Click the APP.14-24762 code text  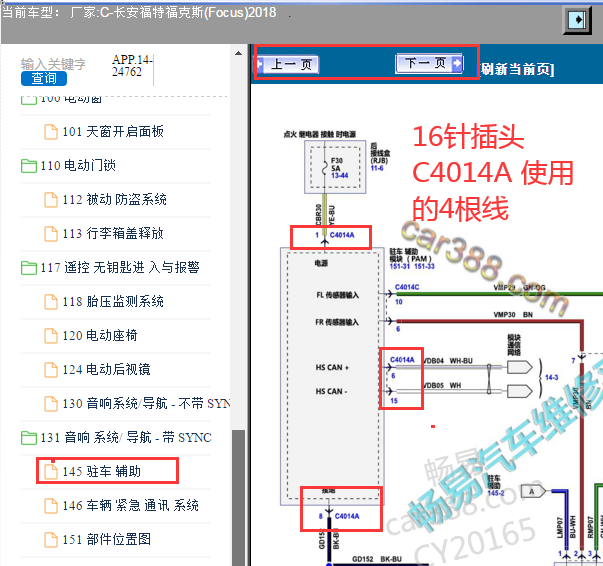pyautogui.click(x=132, y=66)
